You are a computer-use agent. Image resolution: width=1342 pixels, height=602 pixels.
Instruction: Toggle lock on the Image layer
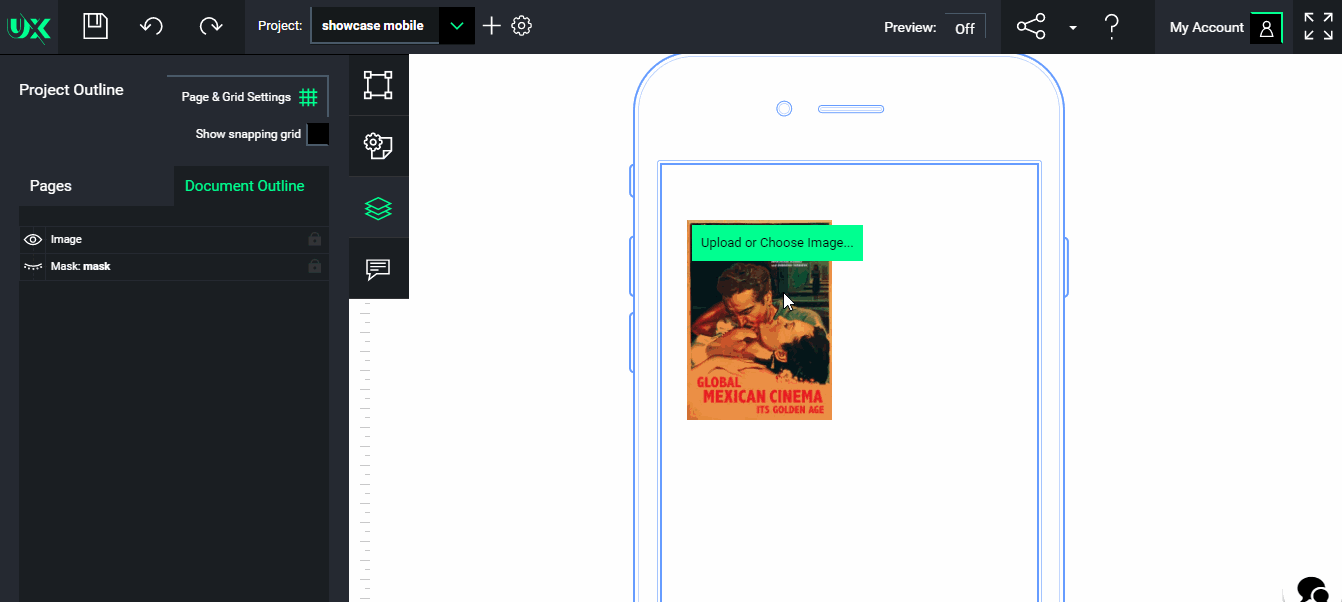(315, 240)
